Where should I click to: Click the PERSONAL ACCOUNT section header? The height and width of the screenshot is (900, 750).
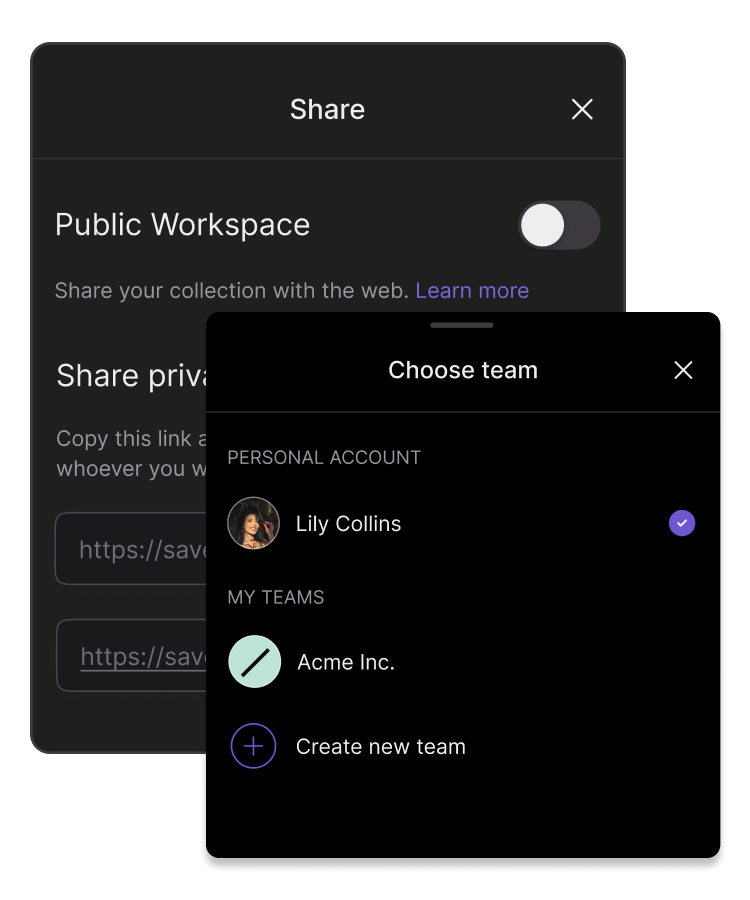pos(324,458)
